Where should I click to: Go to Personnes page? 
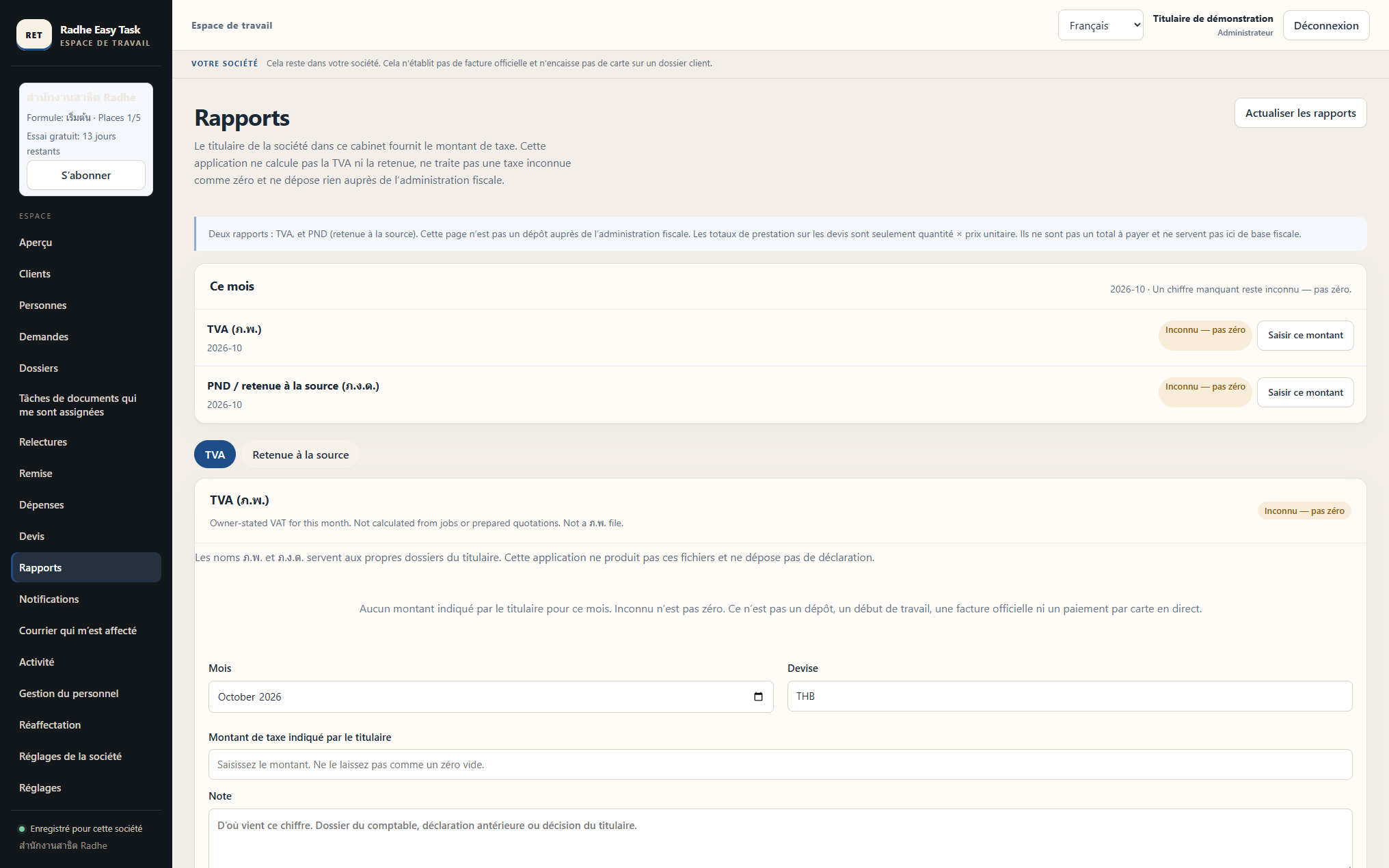point(86,306)
